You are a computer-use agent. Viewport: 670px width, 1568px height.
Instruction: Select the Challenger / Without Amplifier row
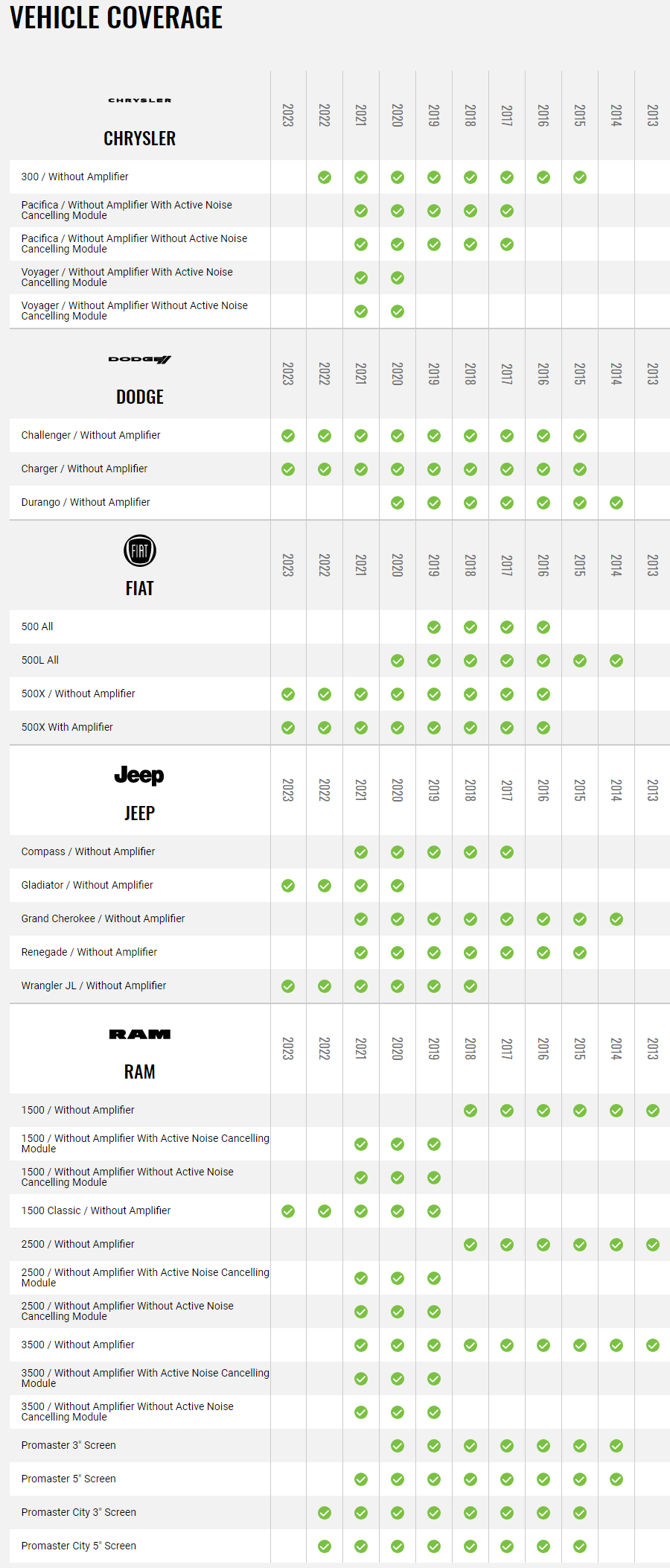pos(339,435)
